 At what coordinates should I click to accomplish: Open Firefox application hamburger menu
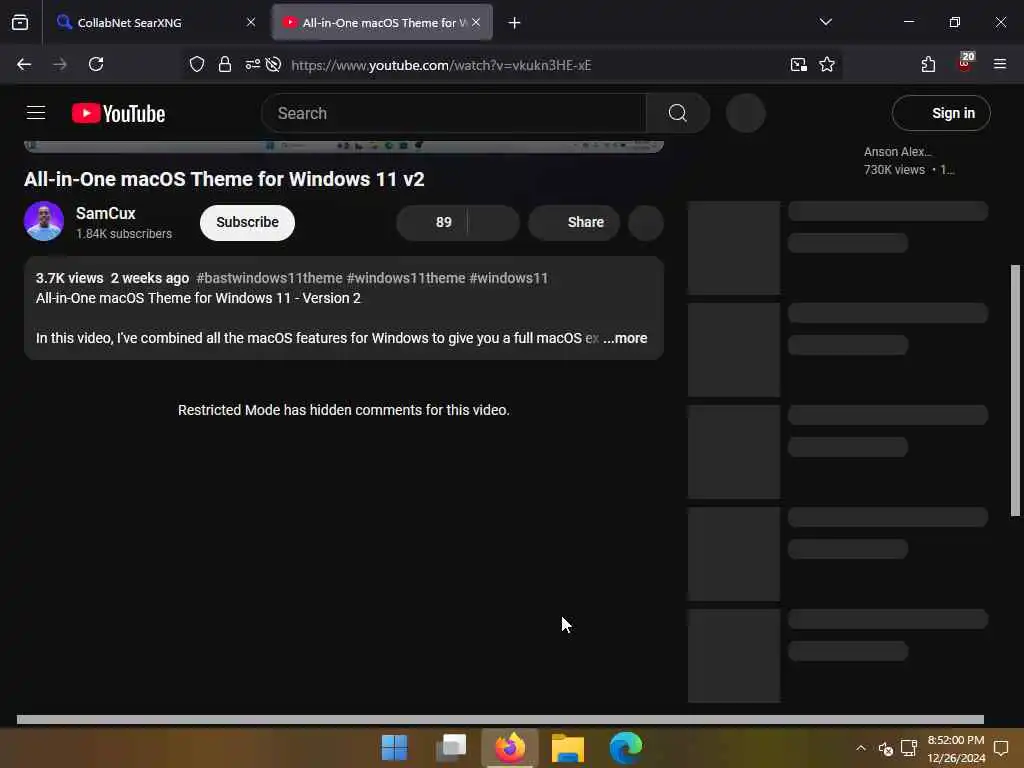tap(1000, 64)
